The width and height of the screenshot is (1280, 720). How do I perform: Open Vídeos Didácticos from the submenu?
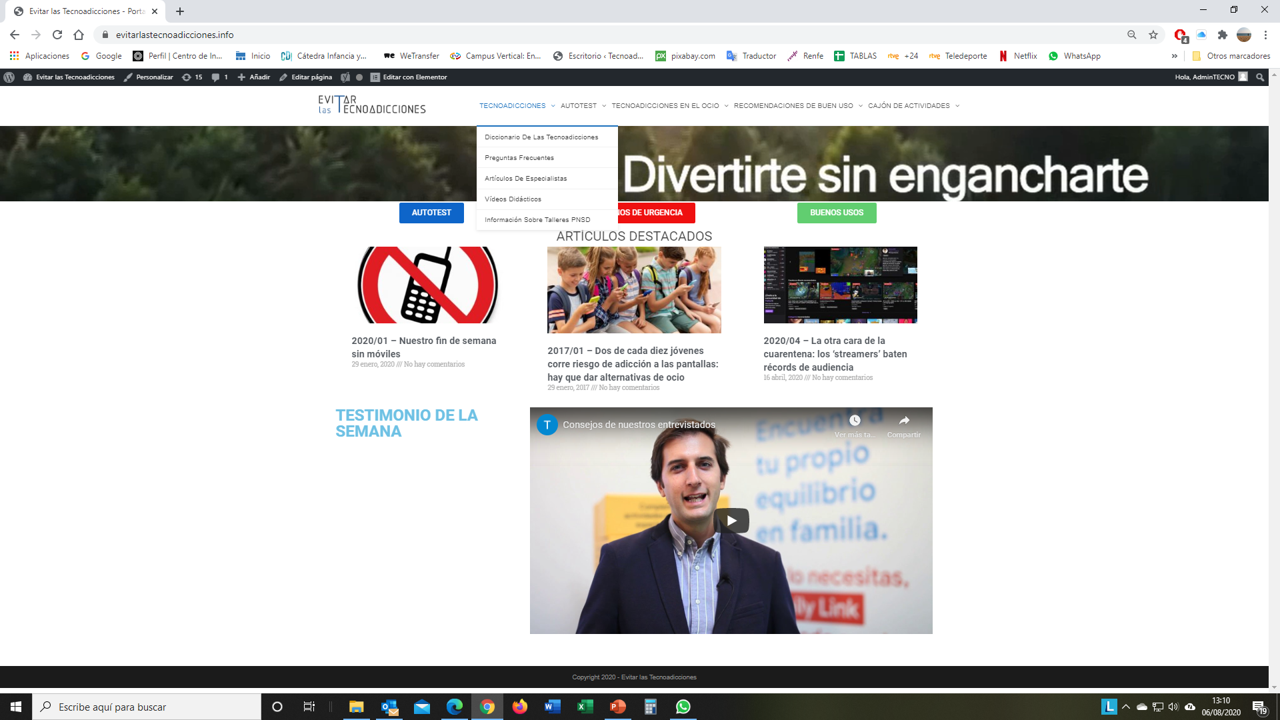tap(513, 199)
